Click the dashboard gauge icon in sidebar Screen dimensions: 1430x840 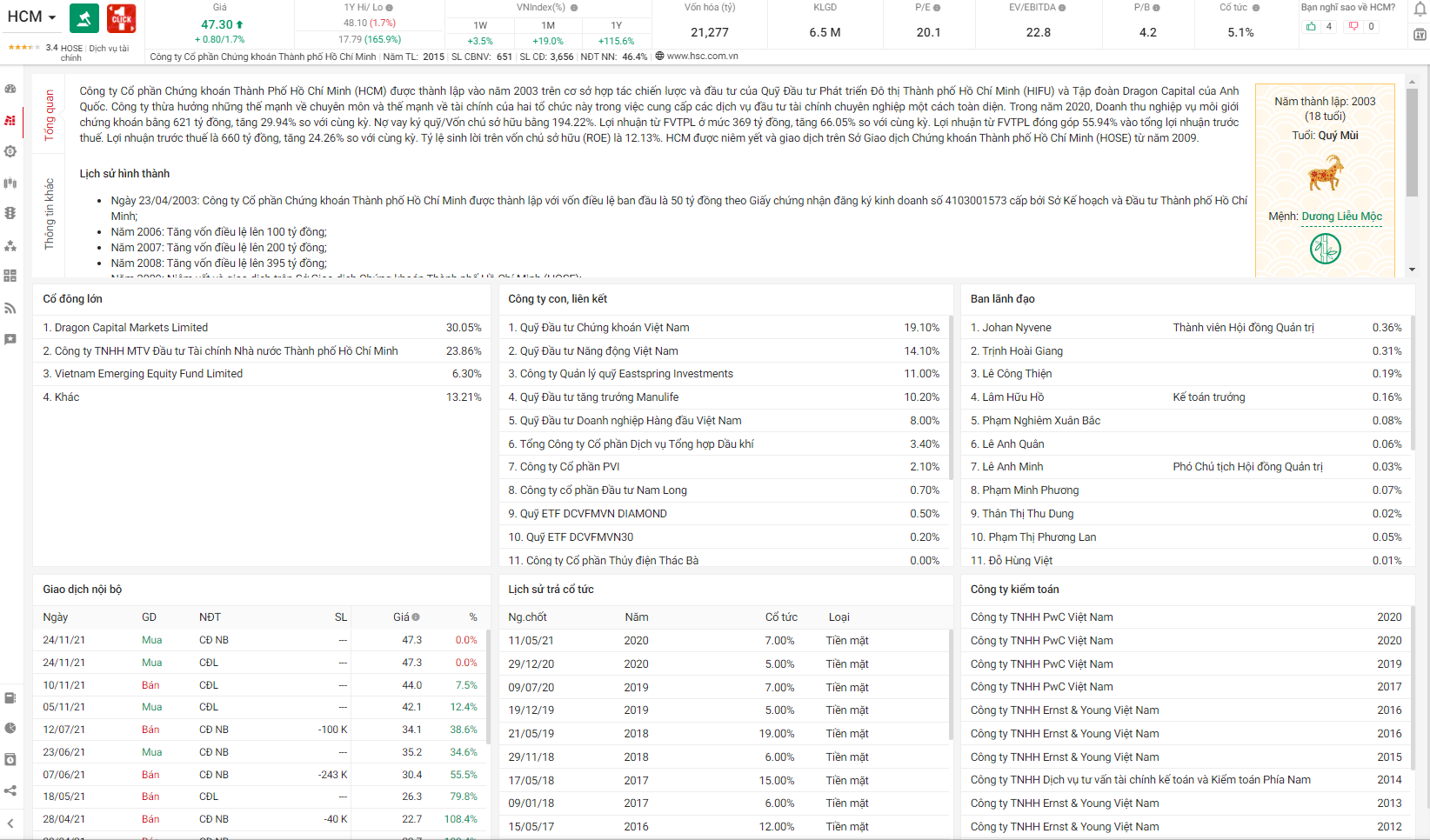(10, 89)
